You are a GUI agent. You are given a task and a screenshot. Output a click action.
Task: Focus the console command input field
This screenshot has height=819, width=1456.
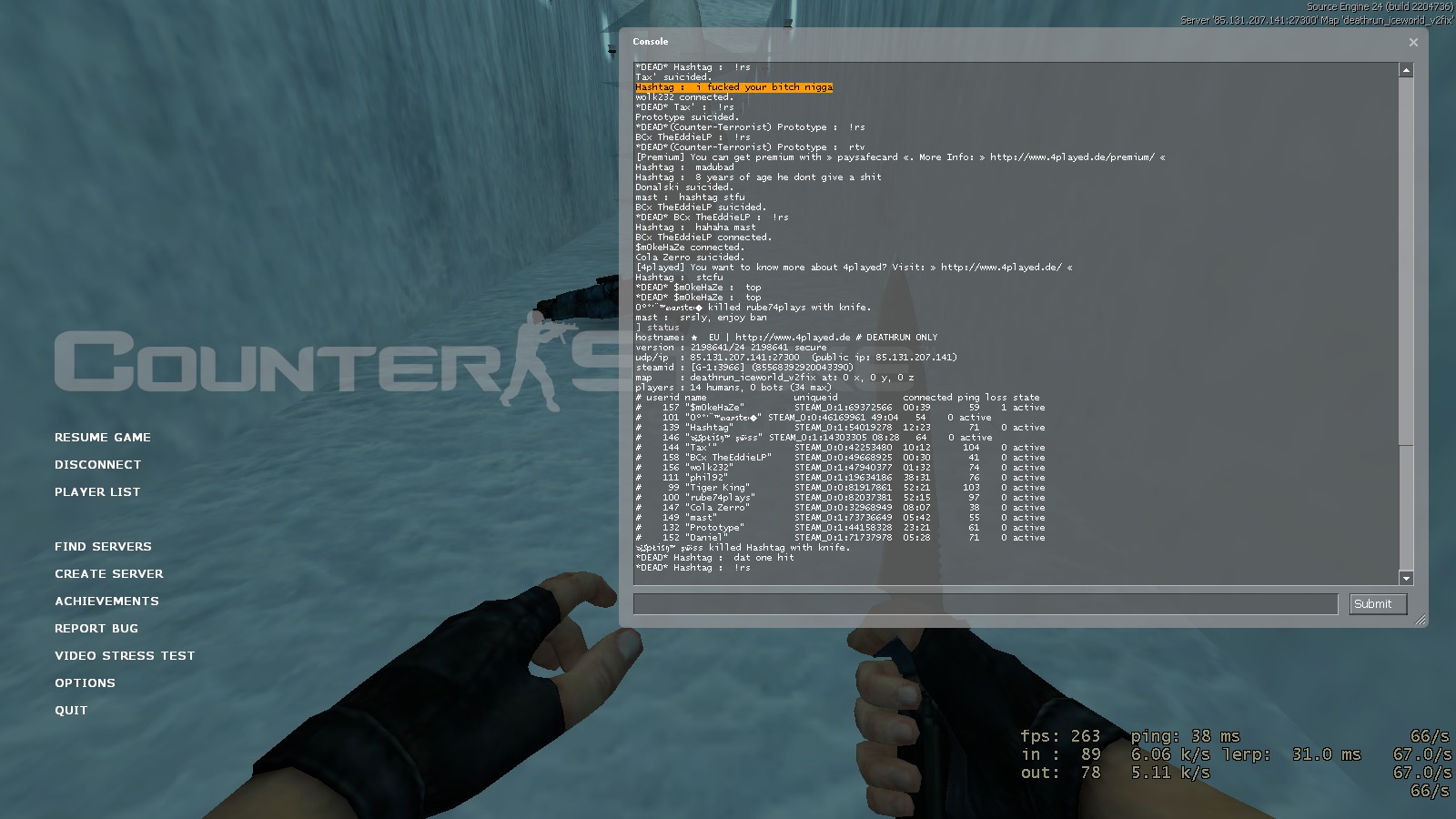coord(986,604)
